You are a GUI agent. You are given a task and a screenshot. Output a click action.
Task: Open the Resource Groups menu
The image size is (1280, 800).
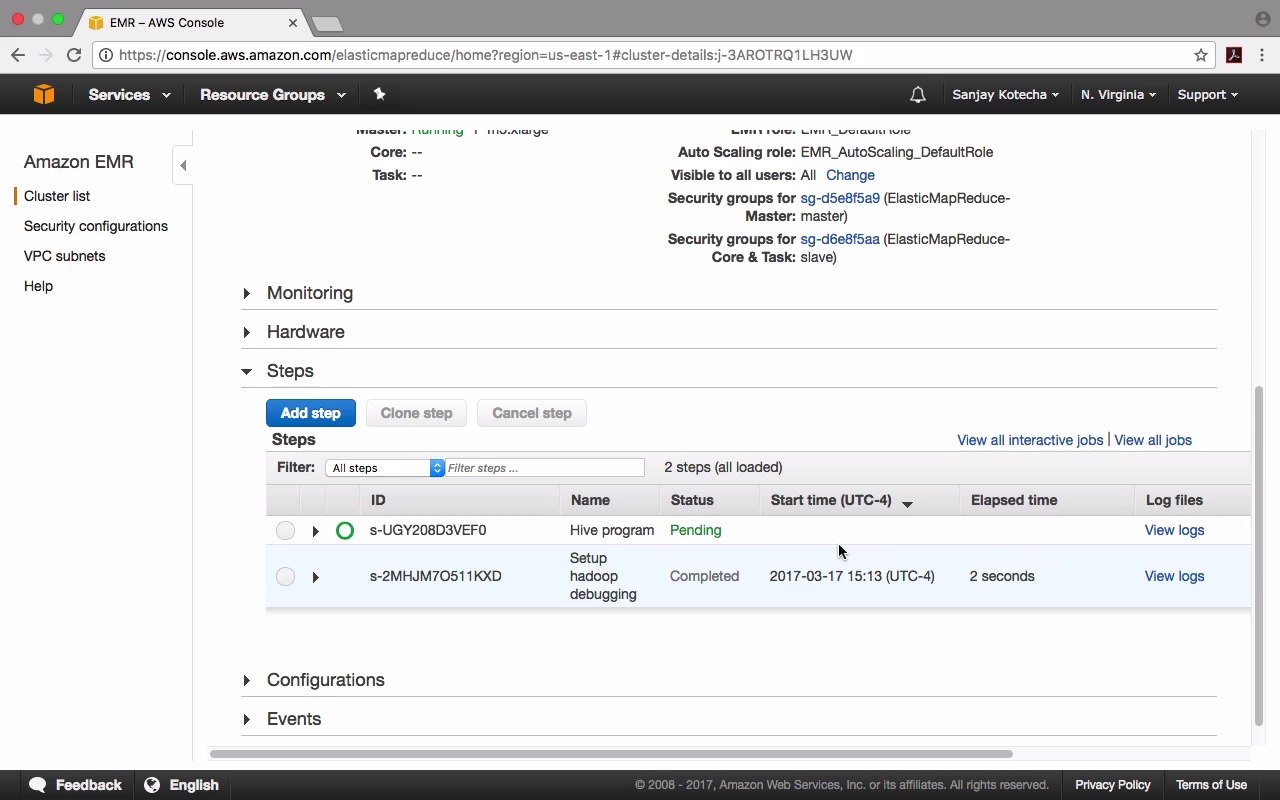[273, 95]
